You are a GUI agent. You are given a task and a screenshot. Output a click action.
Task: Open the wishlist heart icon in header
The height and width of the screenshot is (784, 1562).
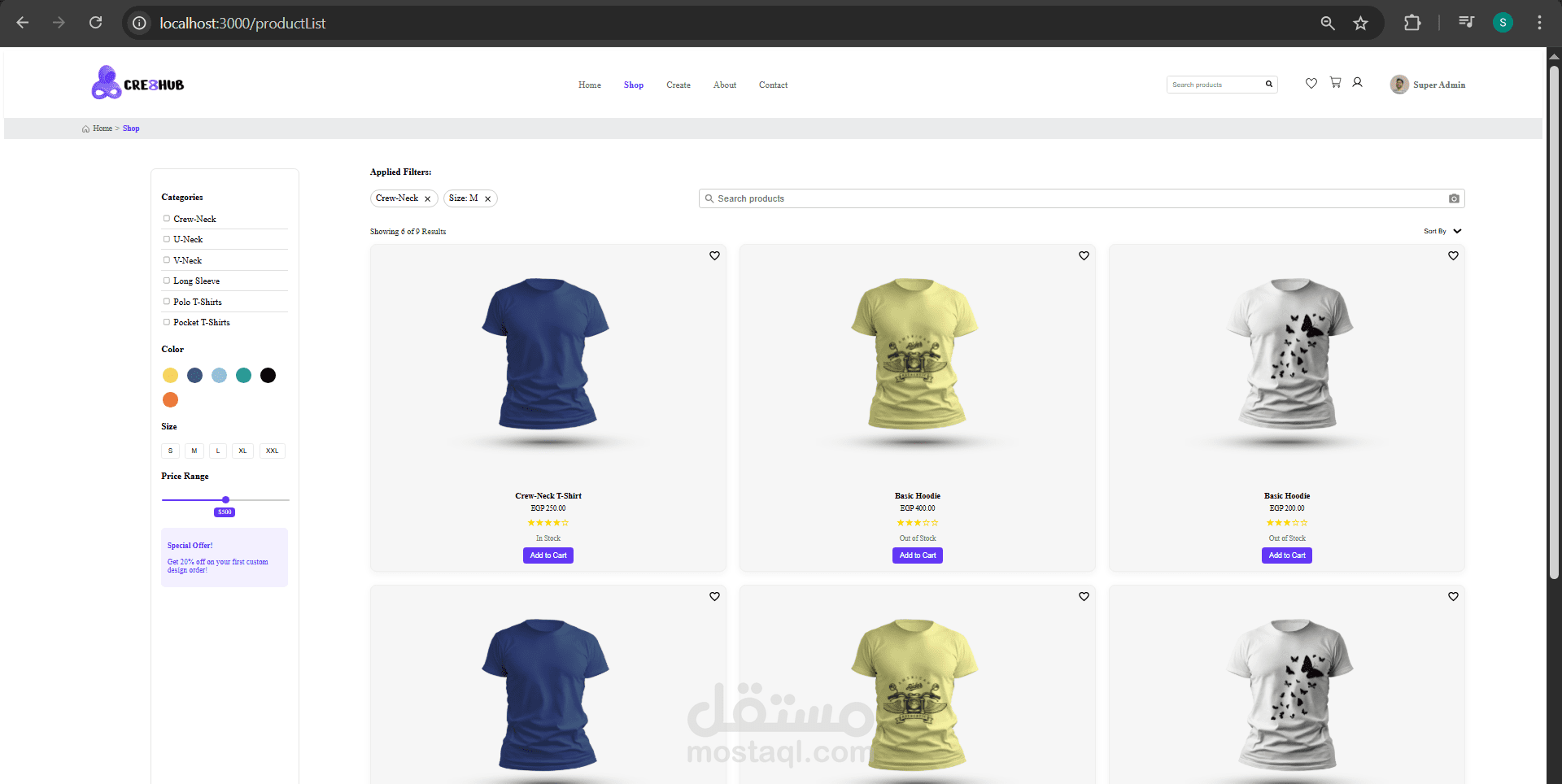tap(1311, 83)
